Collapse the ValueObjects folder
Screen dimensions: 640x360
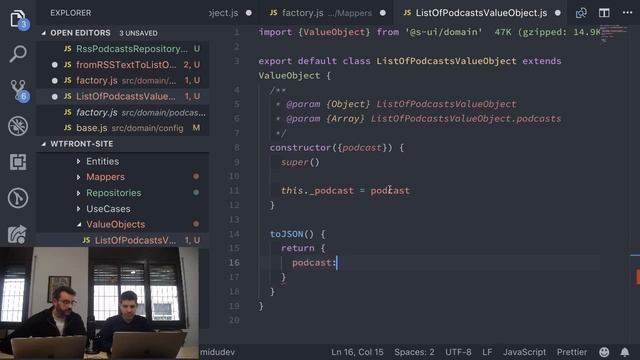(x=116, y=224)
